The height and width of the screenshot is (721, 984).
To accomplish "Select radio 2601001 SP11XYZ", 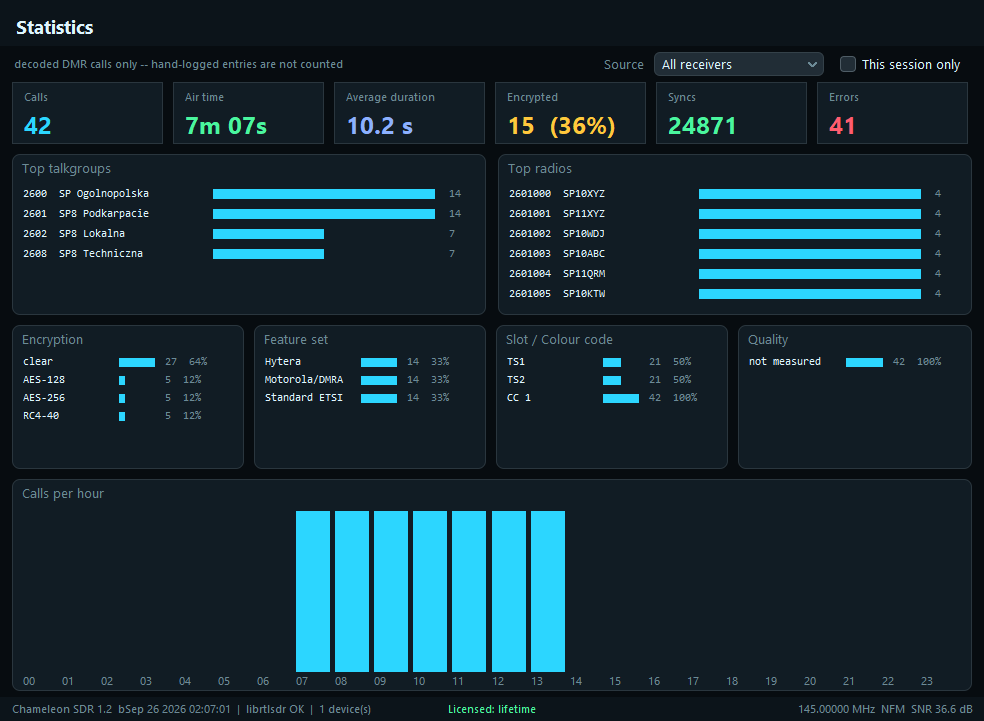I will pyautogui.click(x=725, y=214).
